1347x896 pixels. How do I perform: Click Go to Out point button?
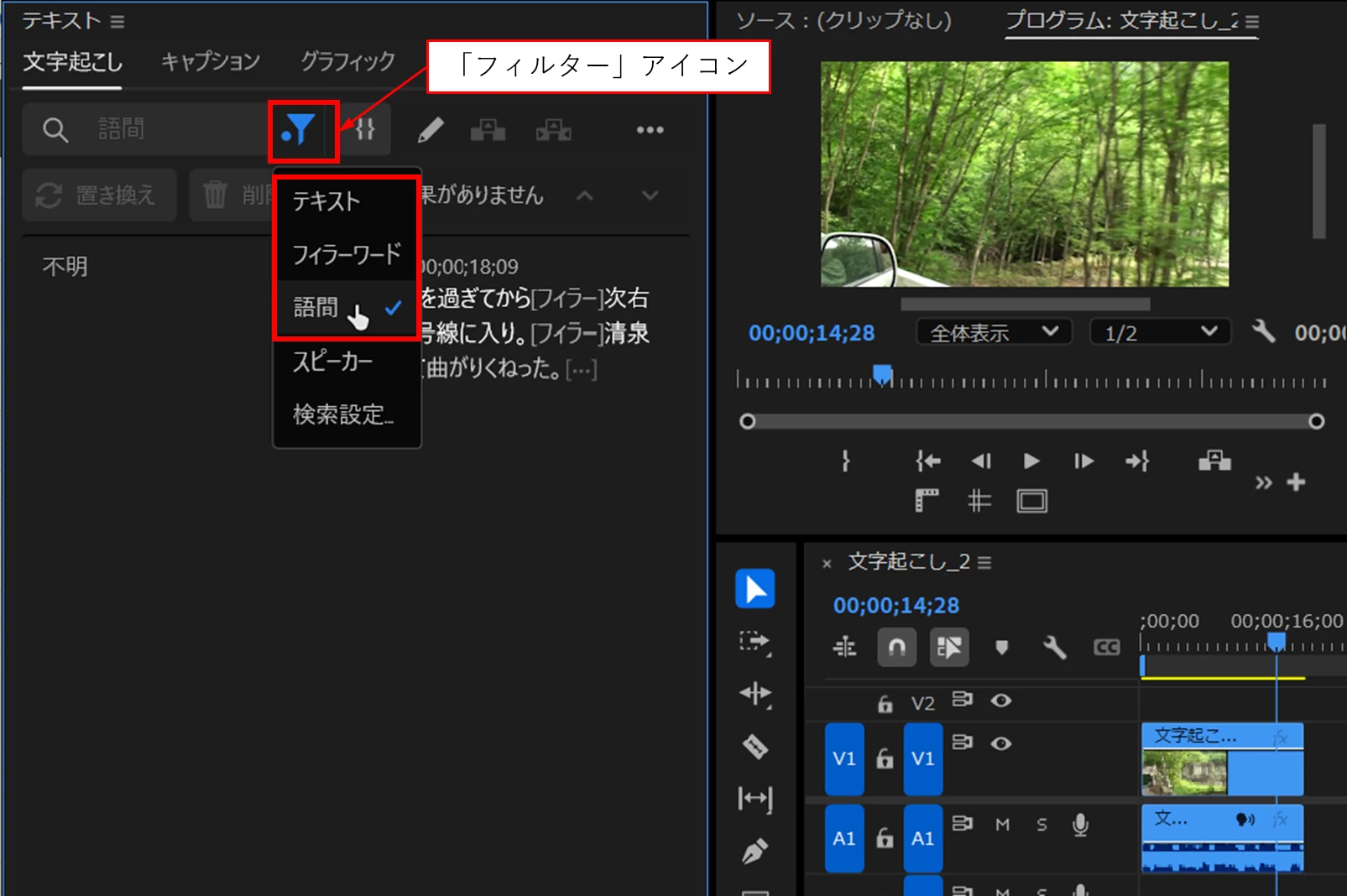[1137, 461]
